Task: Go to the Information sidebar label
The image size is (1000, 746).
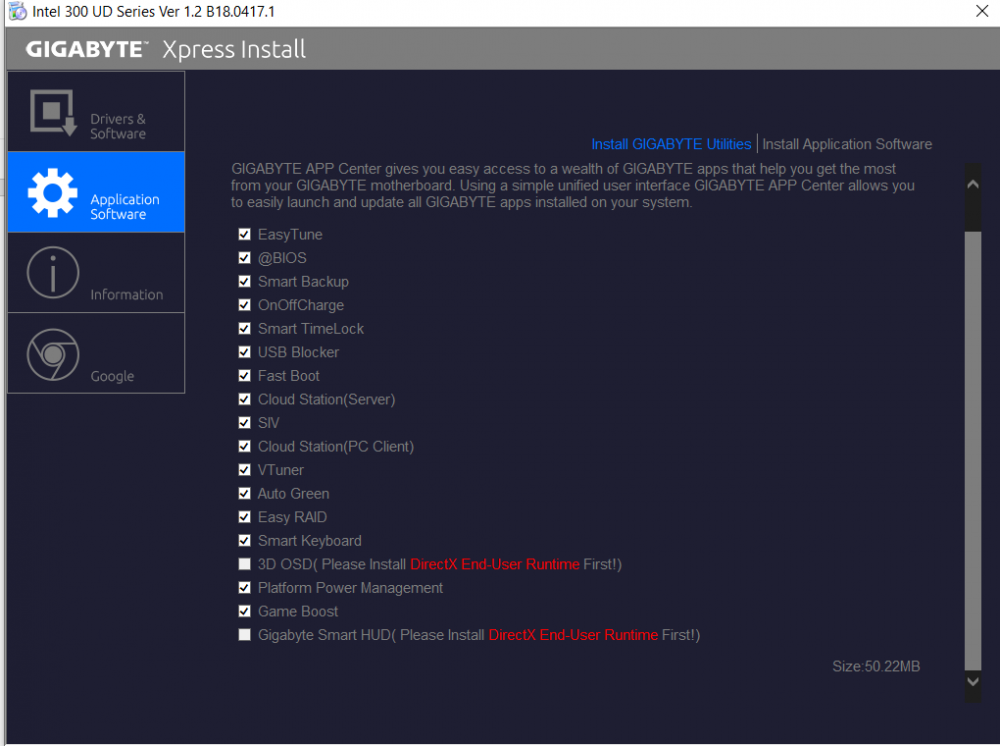Action: [127, 295]
